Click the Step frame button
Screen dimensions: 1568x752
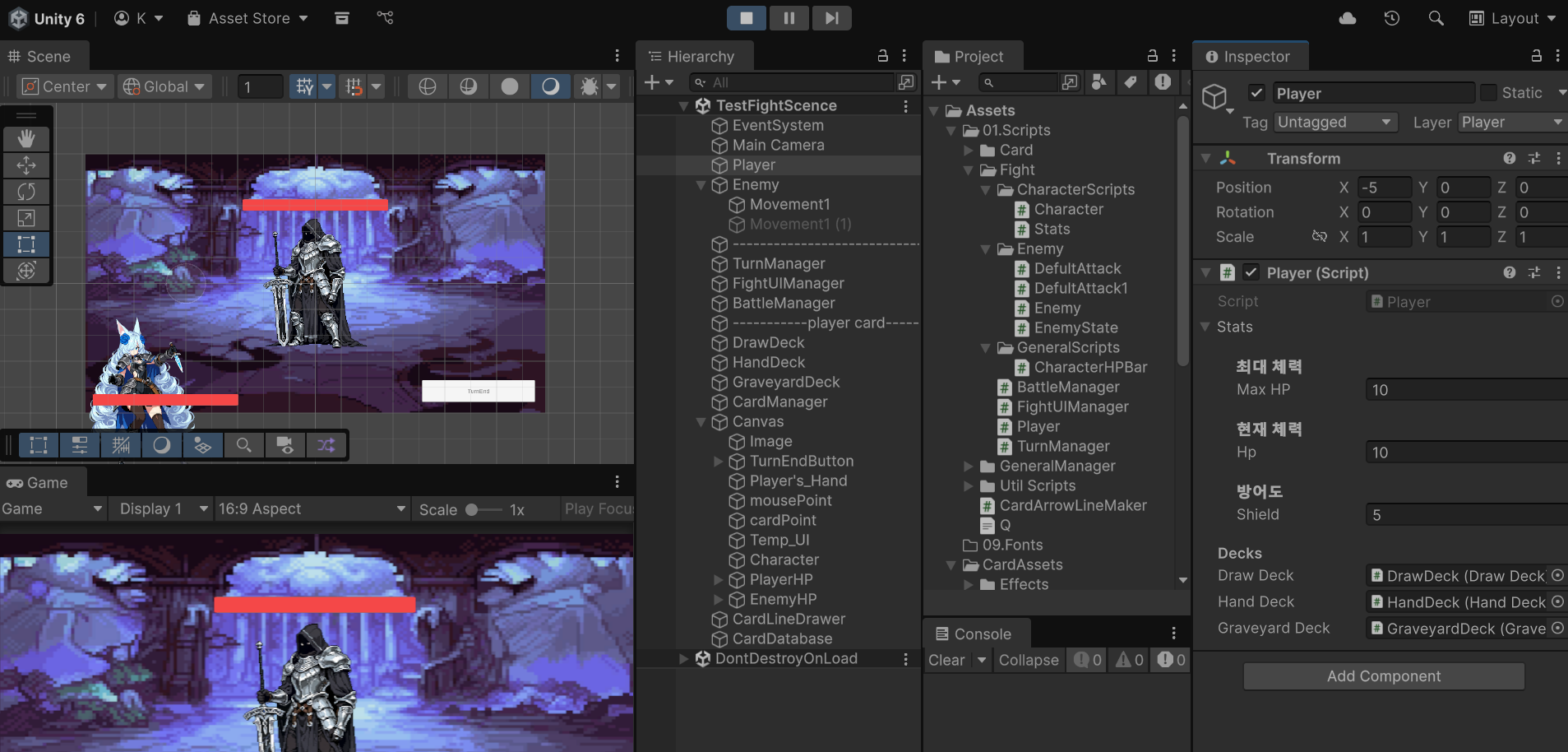coord(831,18)
